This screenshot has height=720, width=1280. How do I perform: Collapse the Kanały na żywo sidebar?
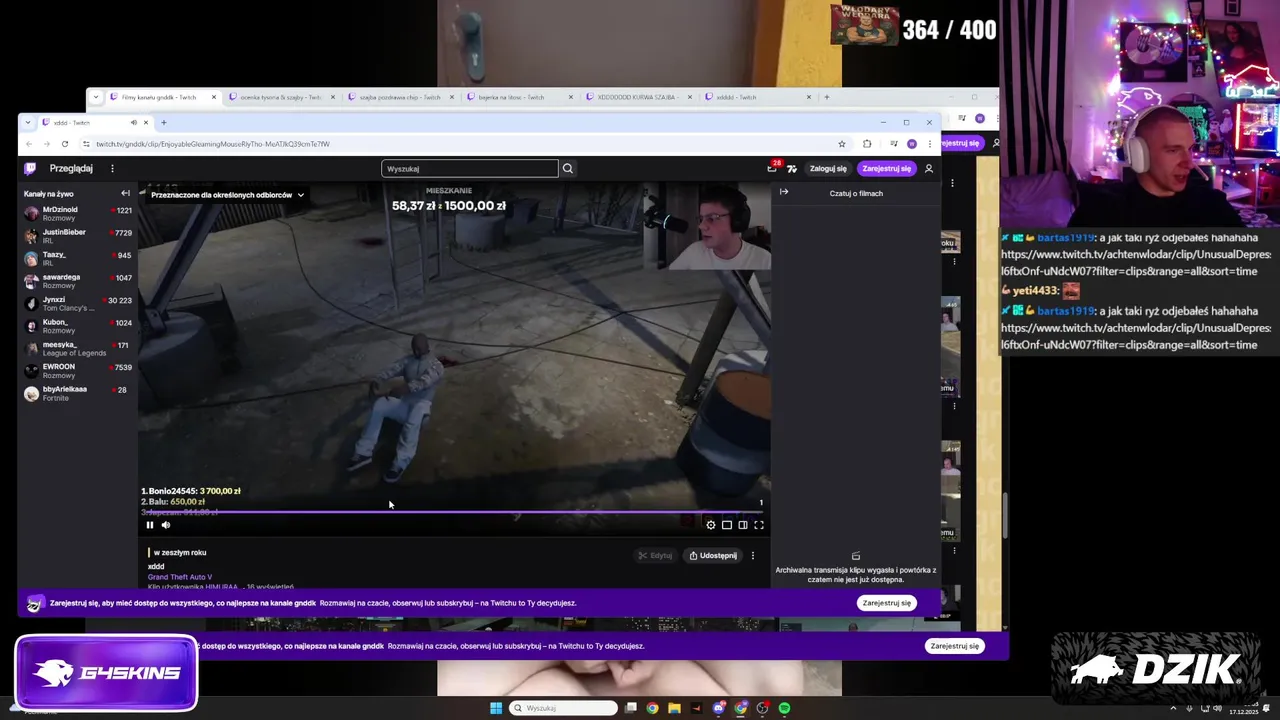pos(125,193)
